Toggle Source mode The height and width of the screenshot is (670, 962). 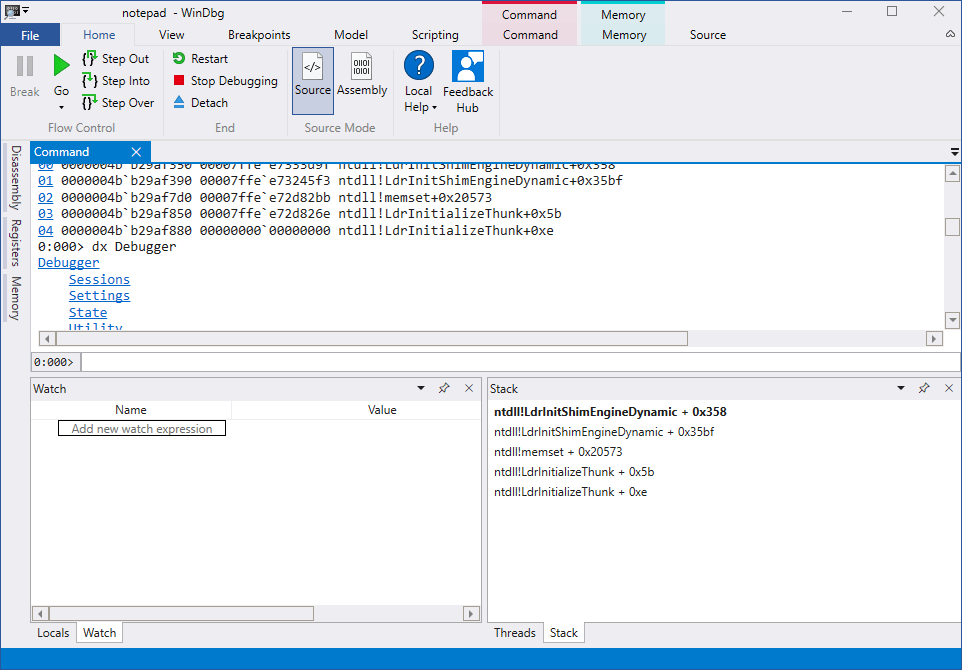point(313,80)
